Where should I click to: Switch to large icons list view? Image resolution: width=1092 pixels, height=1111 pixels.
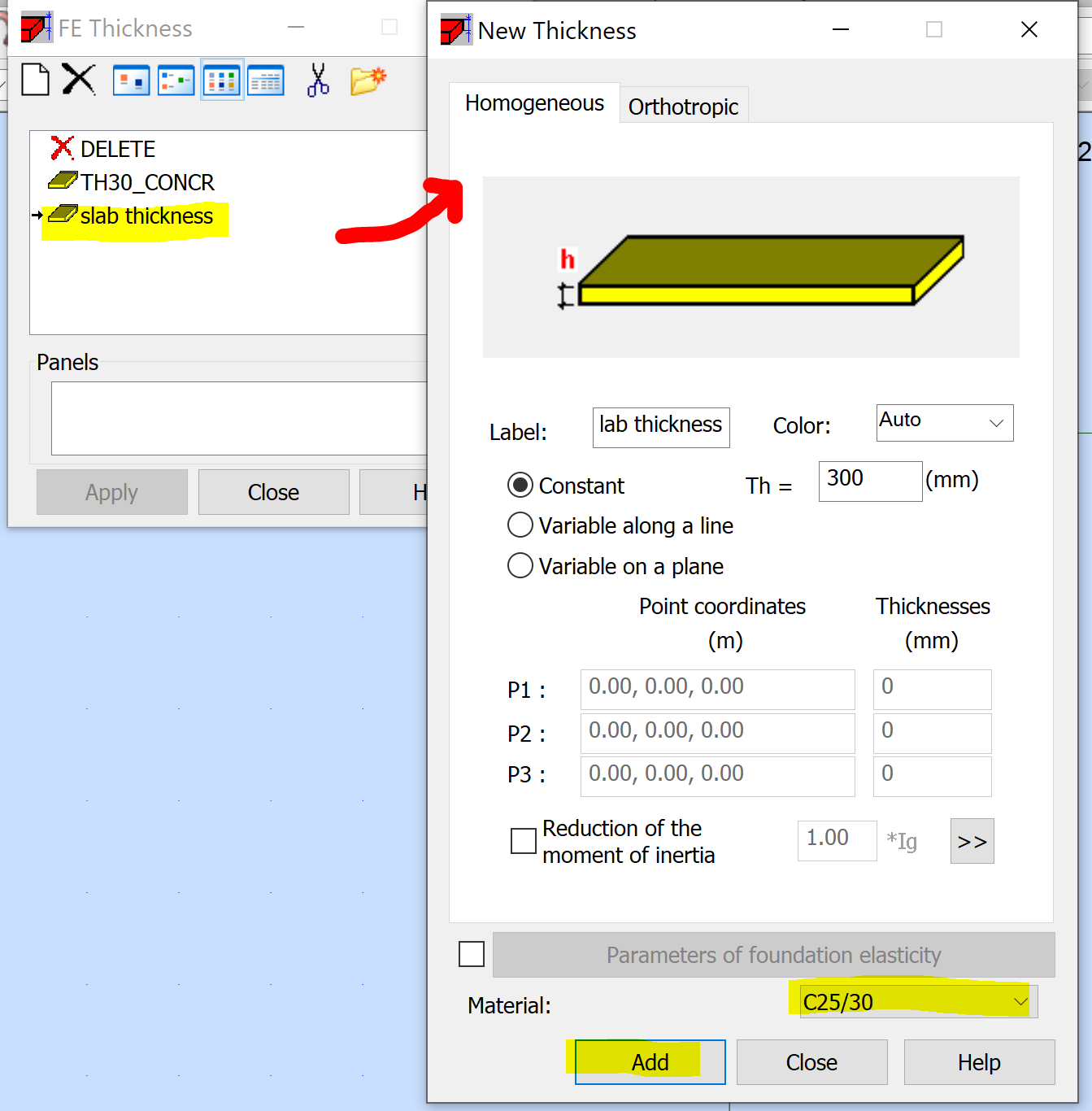(131, 80)
